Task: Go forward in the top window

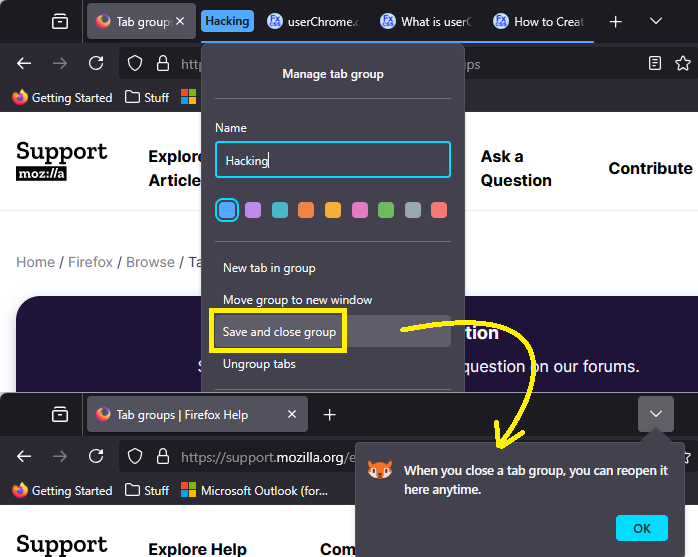Action: click(60, 64)
